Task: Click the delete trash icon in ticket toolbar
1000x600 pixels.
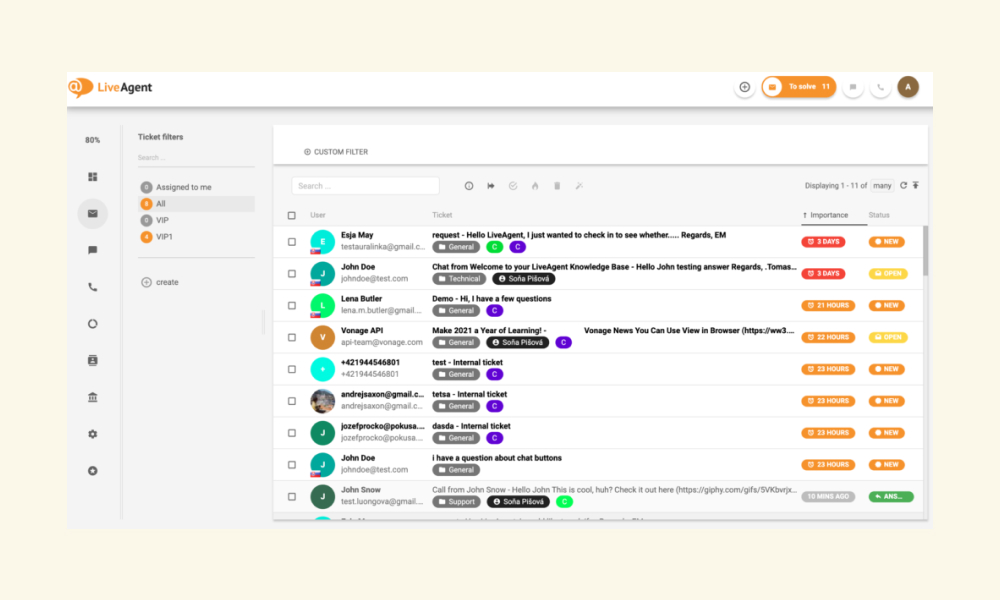Action: click(x=557, y=186)
